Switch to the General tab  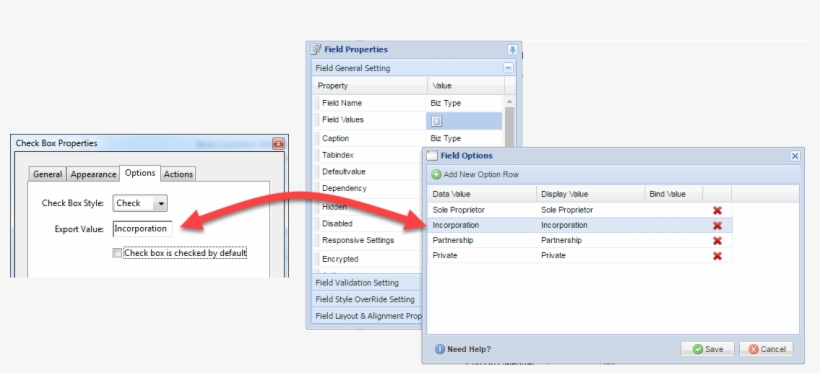coord(48,174)
